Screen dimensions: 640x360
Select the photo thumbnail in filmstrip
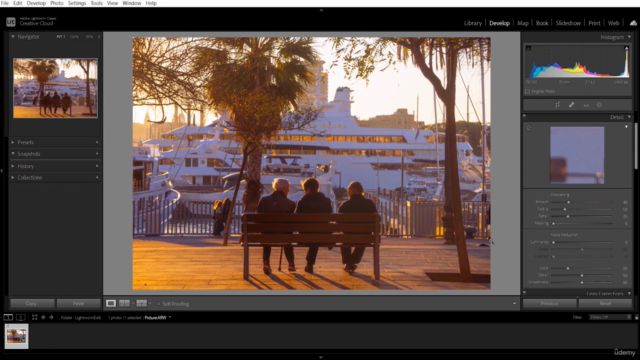tap(16, 336)
